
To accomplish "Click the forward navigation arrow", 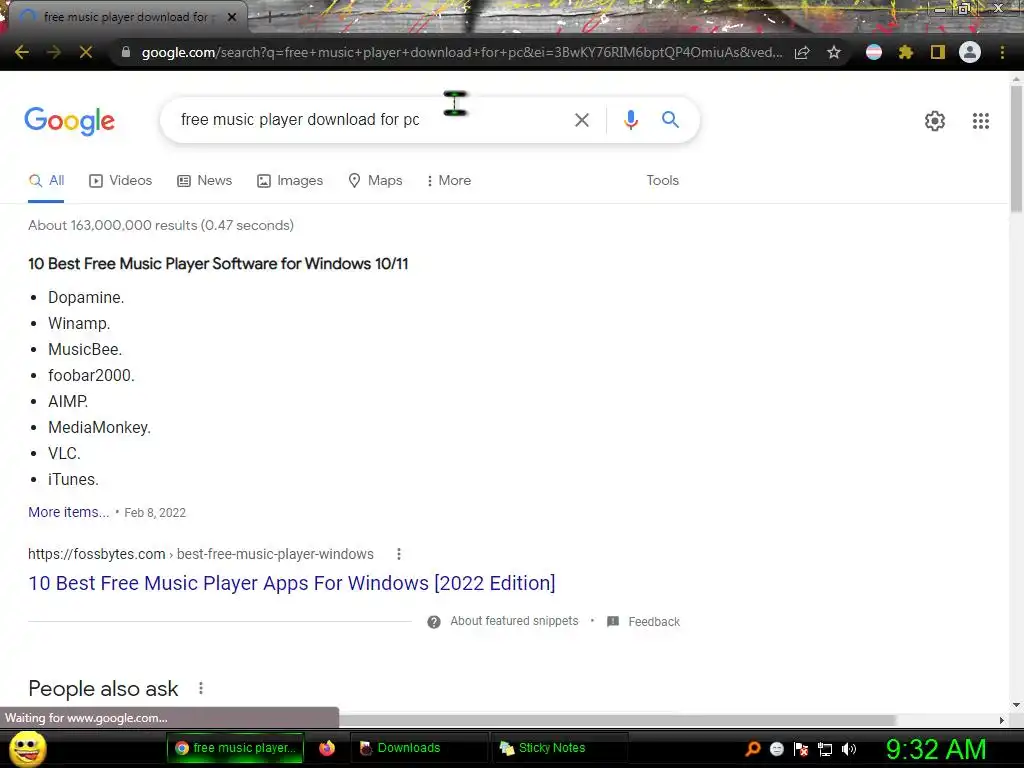I will click(x=54, y=52).
